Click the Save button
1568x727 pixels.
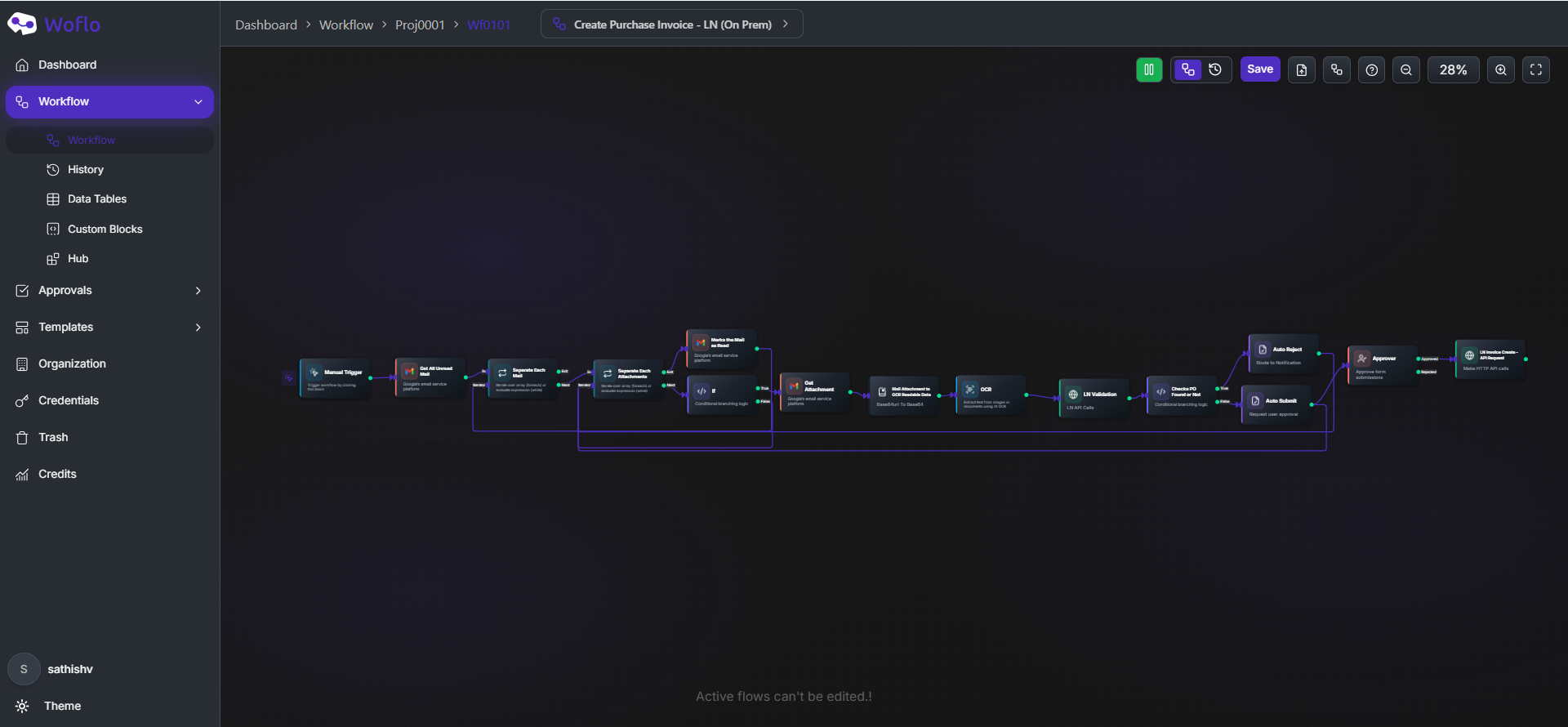1260,69
